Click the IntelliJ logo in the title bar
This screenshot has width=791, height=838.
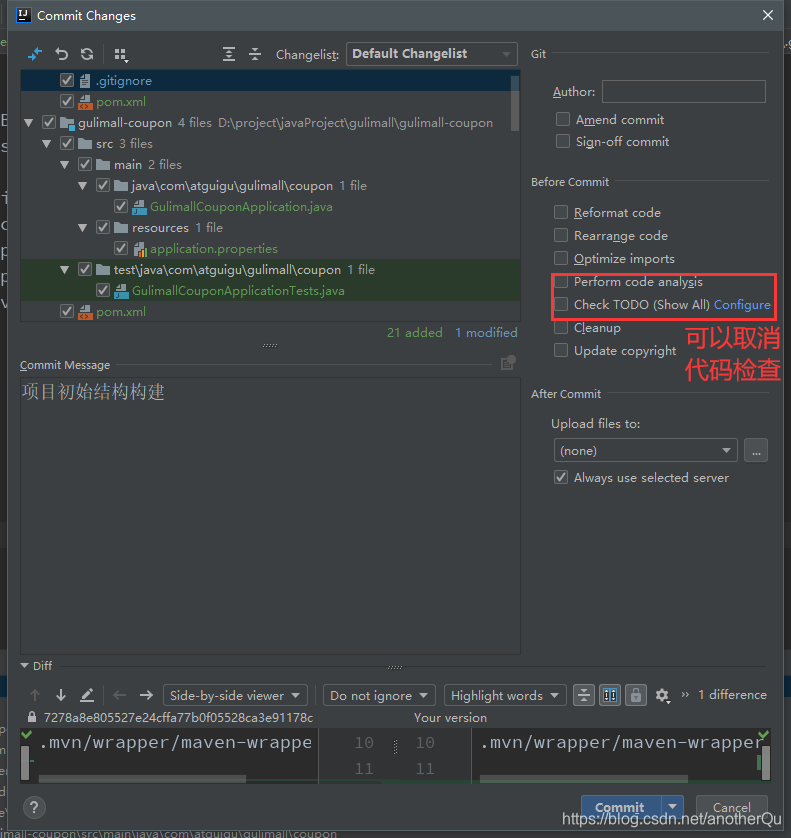click(24, 15)
